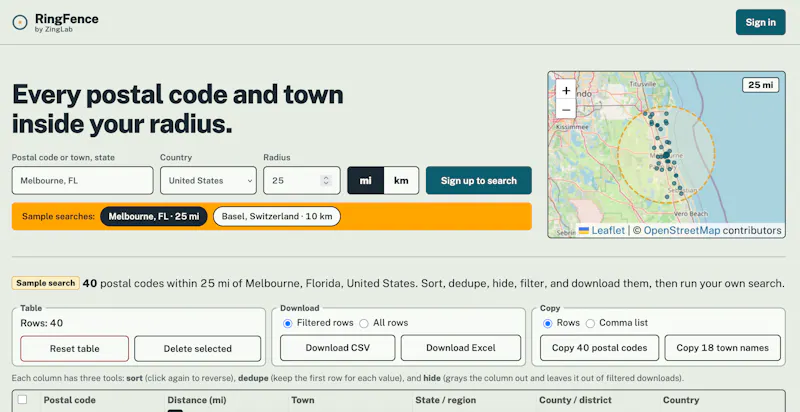Click the Radius number field
This screenshot has height=412, width=800.
click(x=302, y=181)
